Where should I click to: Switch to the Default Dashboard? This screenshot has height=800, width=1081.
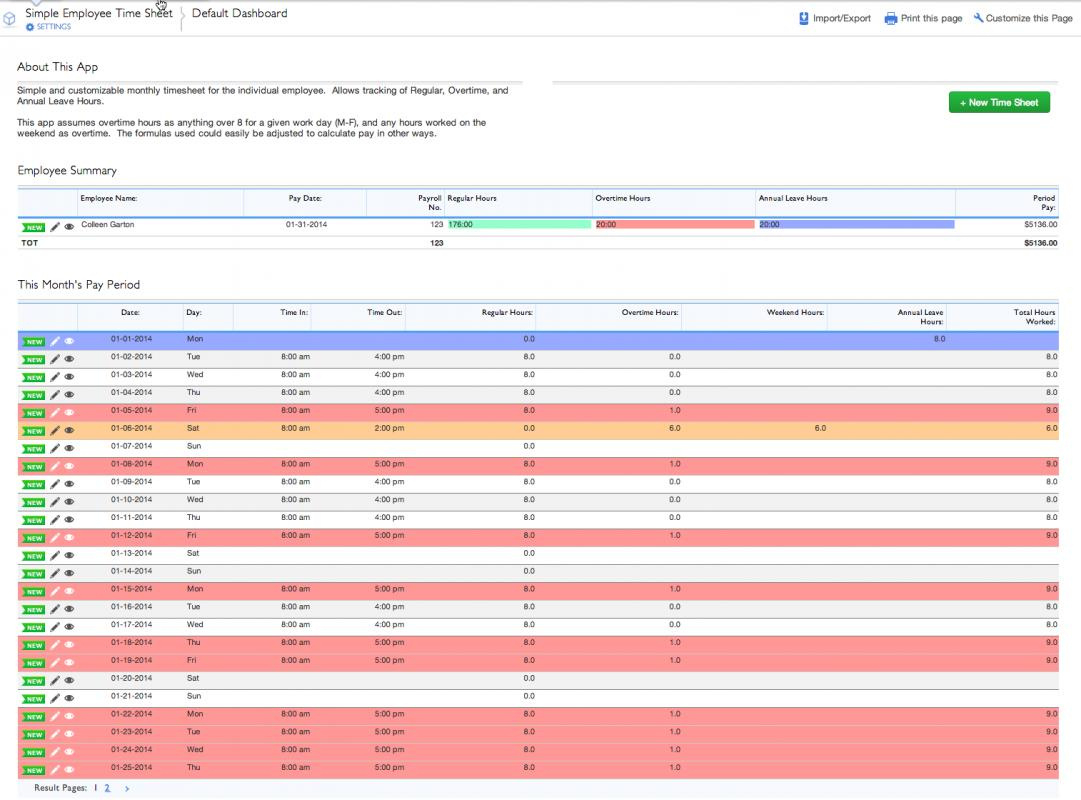click(x=238, y=13)
